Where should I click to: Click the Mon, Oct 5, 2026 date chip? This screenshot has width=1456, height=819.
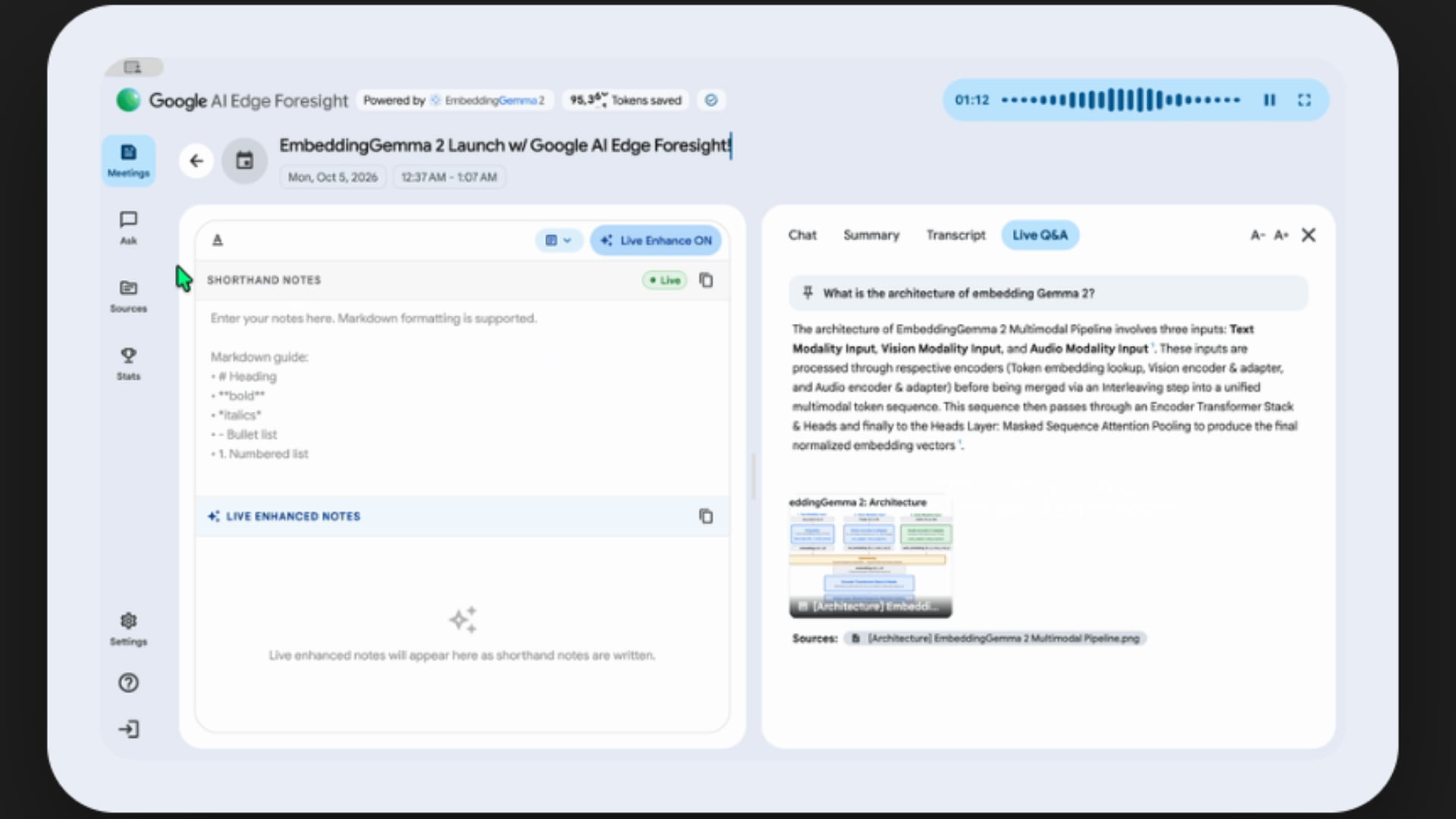click(333, 177)
